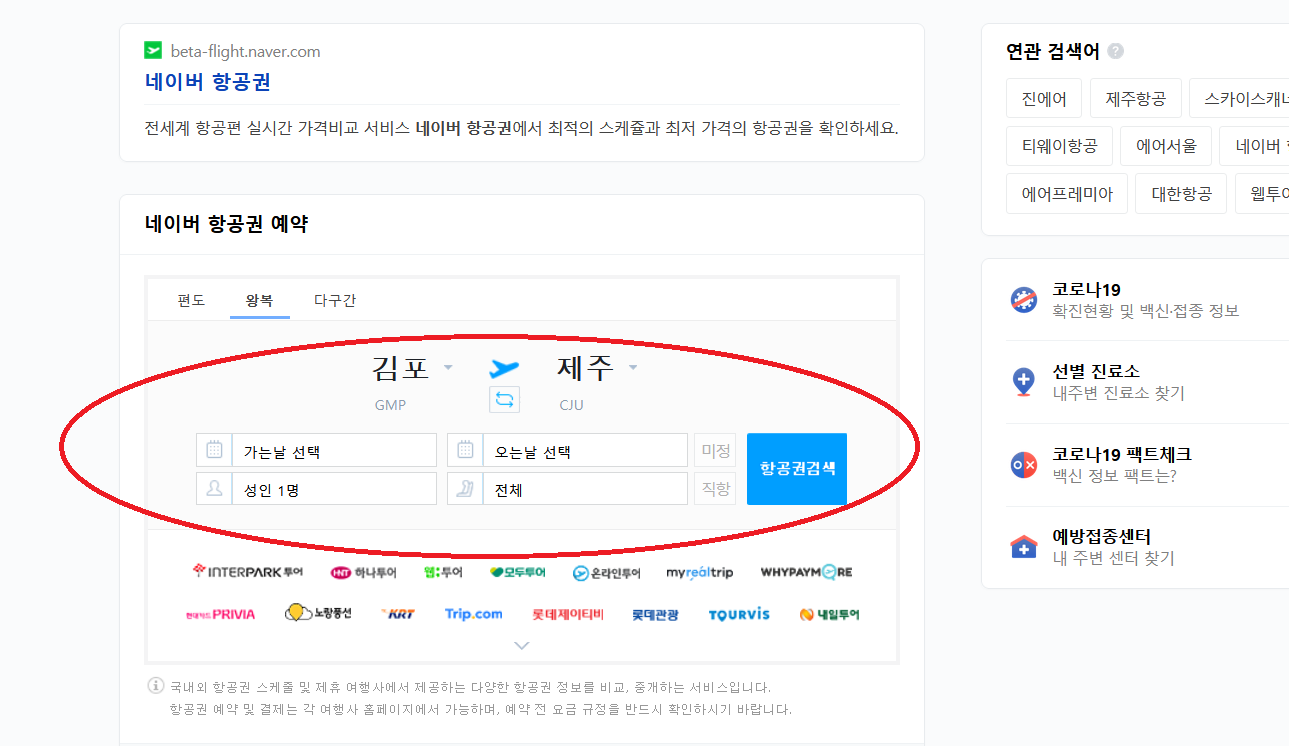
Task: Switch to the 편도 one-way tab
Action: point(191,300)
